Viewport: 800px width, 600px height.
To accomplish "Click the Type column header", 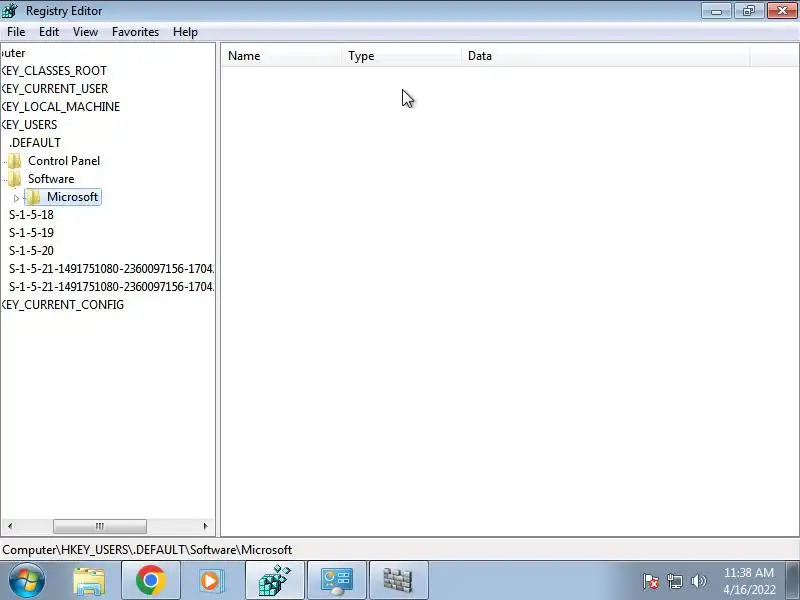I will (402, 56).
